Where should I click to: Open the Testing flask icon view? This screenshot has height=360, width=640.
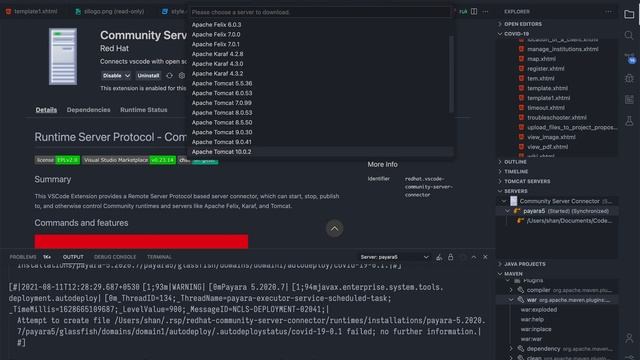pos(629,121)
